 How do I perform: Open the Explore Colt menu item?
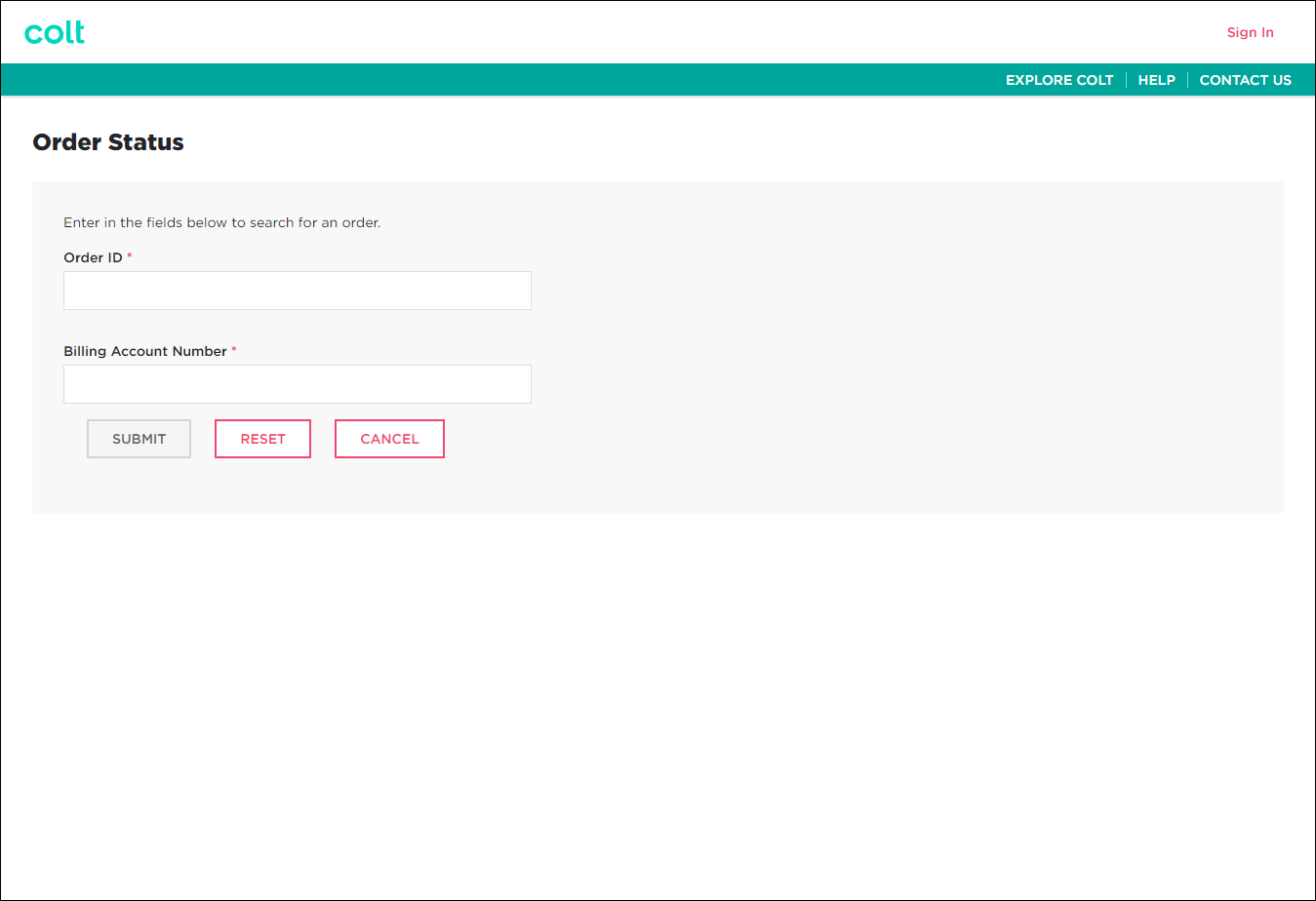[1059, 80]
